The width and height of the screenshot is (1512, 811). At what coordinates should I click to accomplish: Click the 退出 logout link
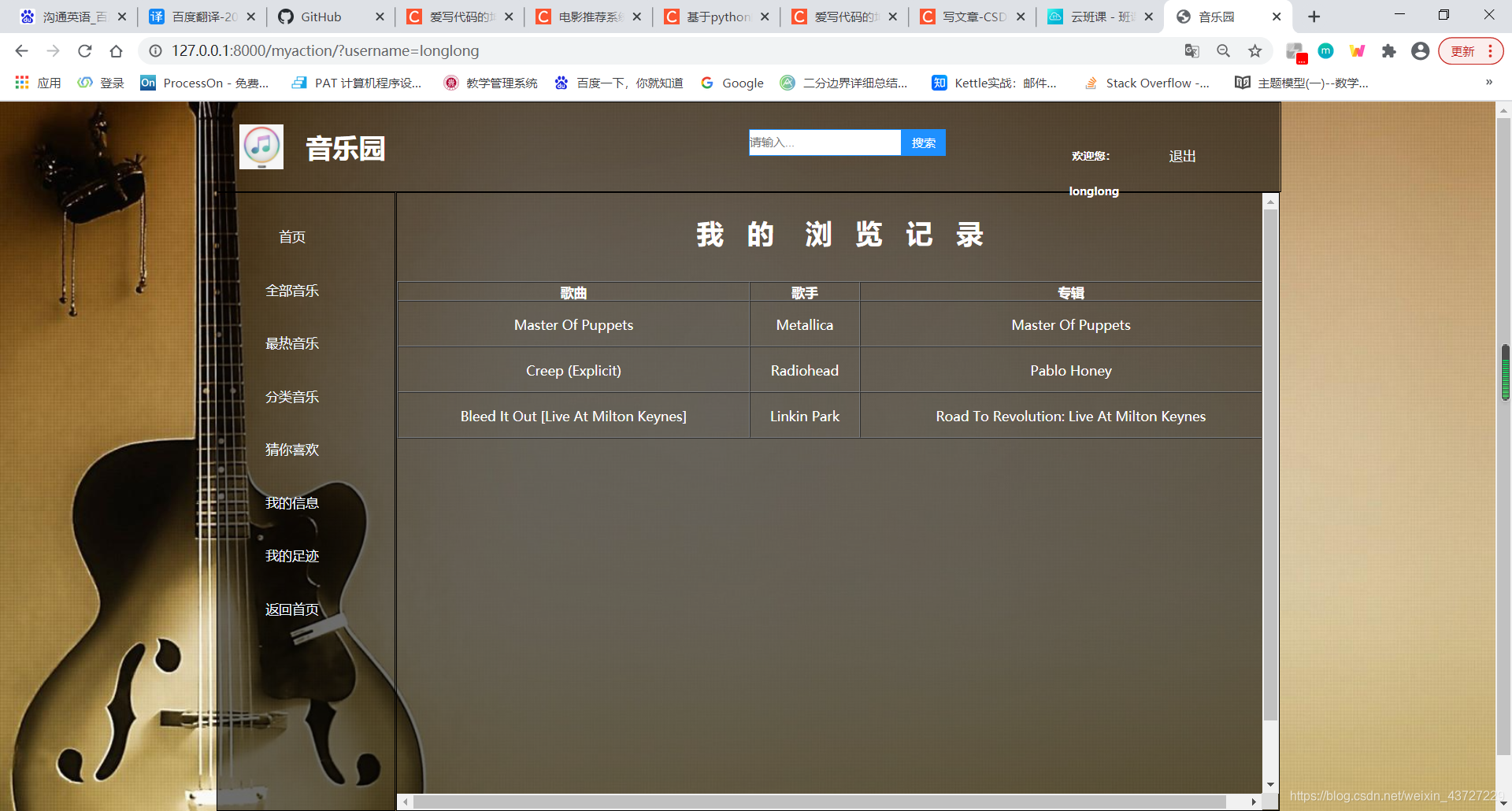(1182, 156)
